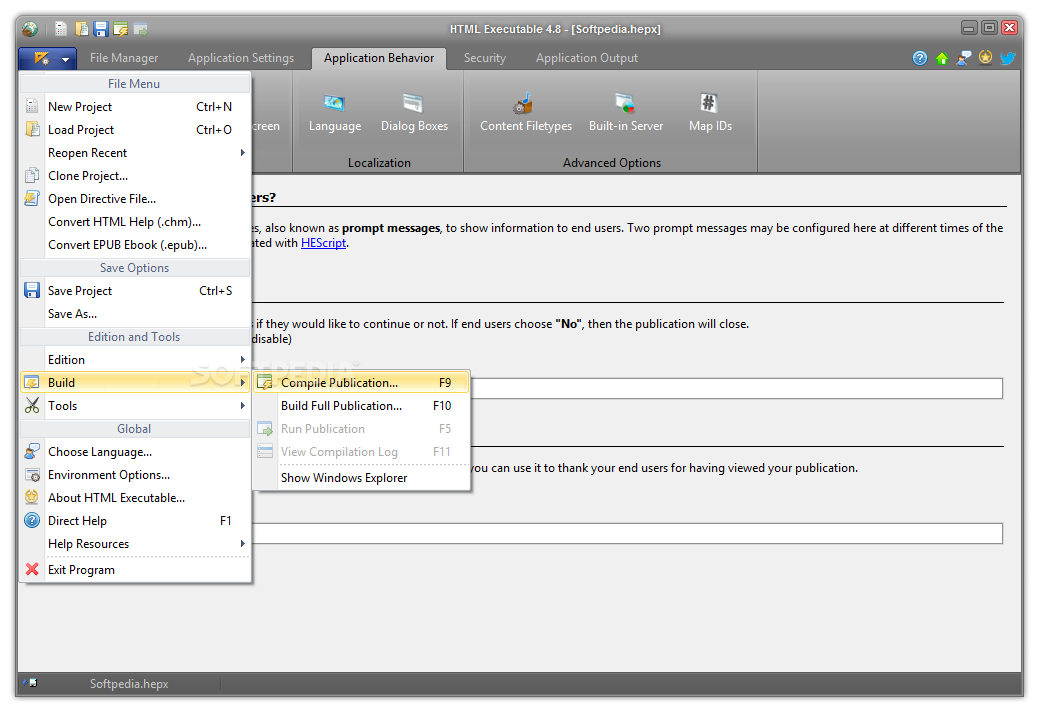Viewport: 1039px width, 712px height.
Task: Expand the Help Resources submenu
Action: pyautogui.click(x=135, y=544)
